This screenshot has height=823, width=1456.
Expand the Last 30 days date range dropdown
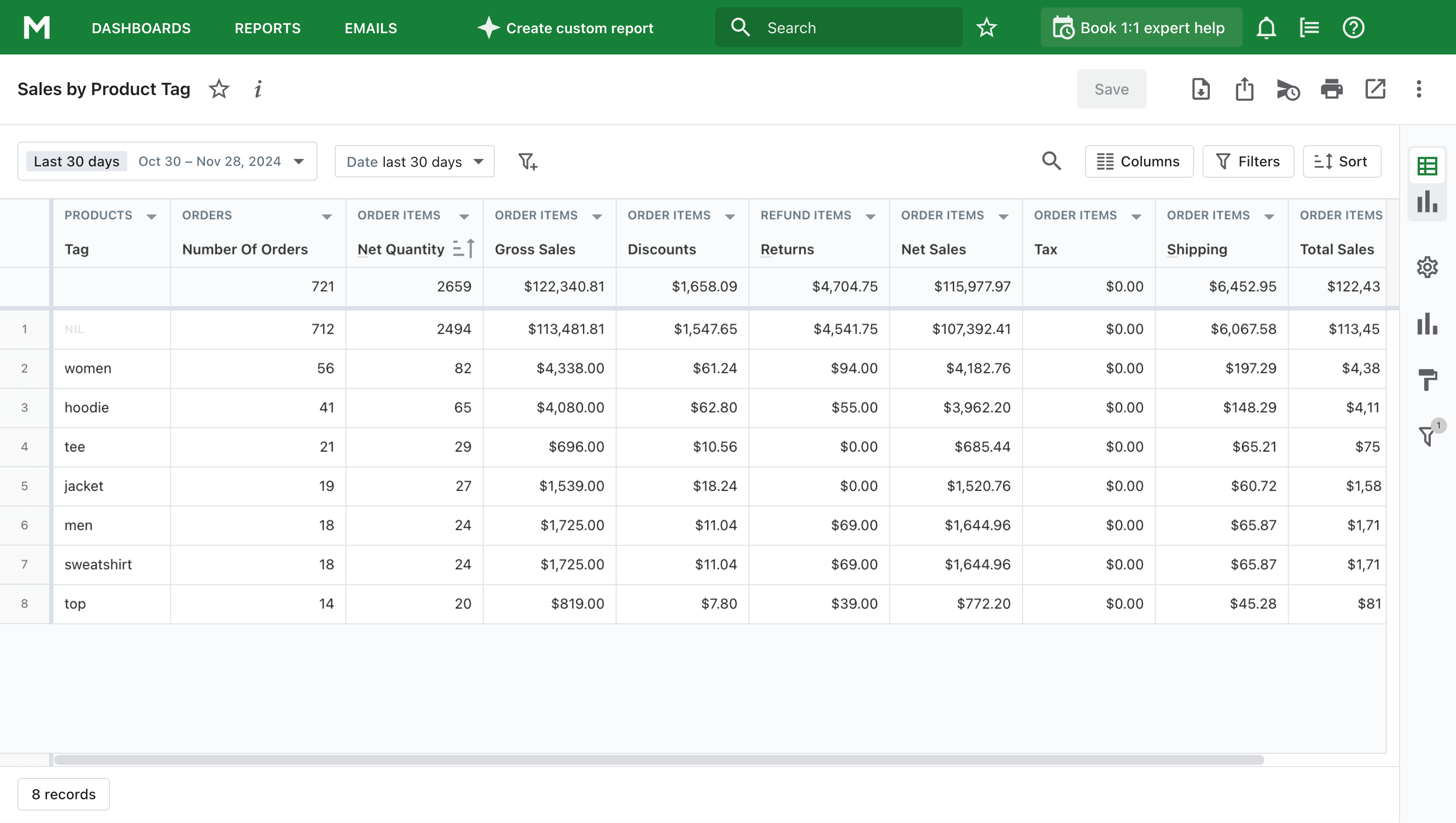tap(167, 161)
